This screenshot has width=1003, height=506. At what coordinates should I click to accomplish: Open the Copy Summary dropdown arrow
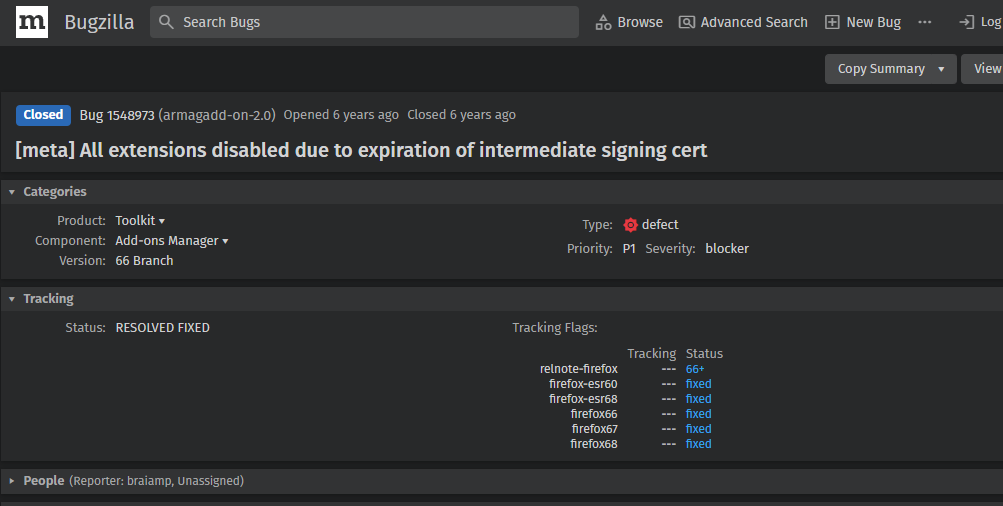[941, 69]
